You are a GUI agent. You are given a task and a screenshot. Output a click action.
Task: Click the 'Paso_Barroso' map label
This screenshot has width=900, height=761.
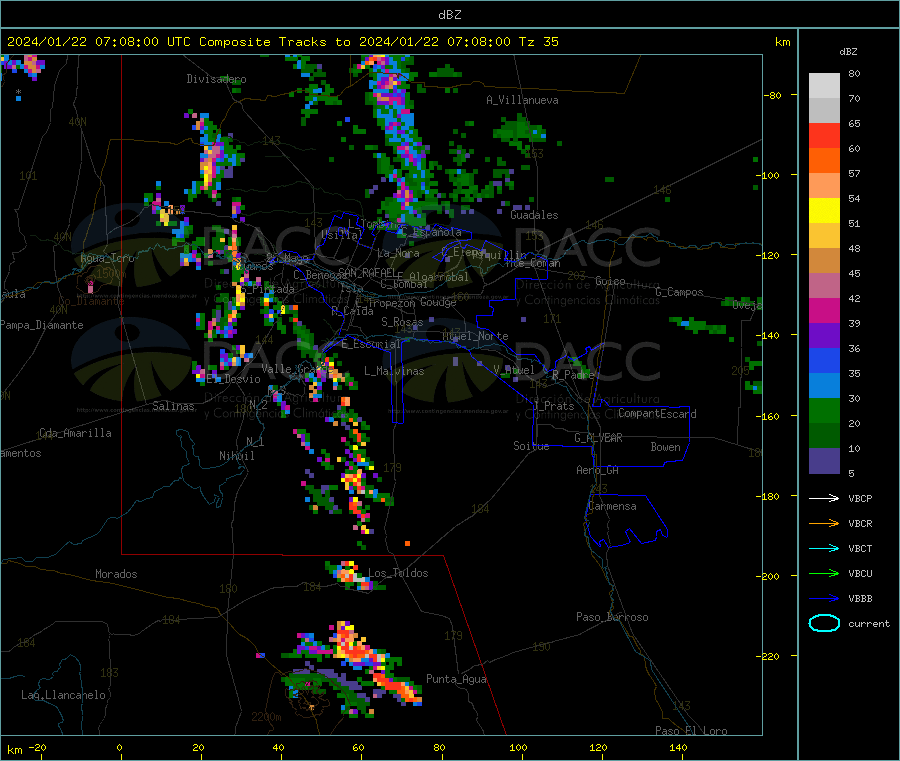pyautogui.click(x=612, y=618)
